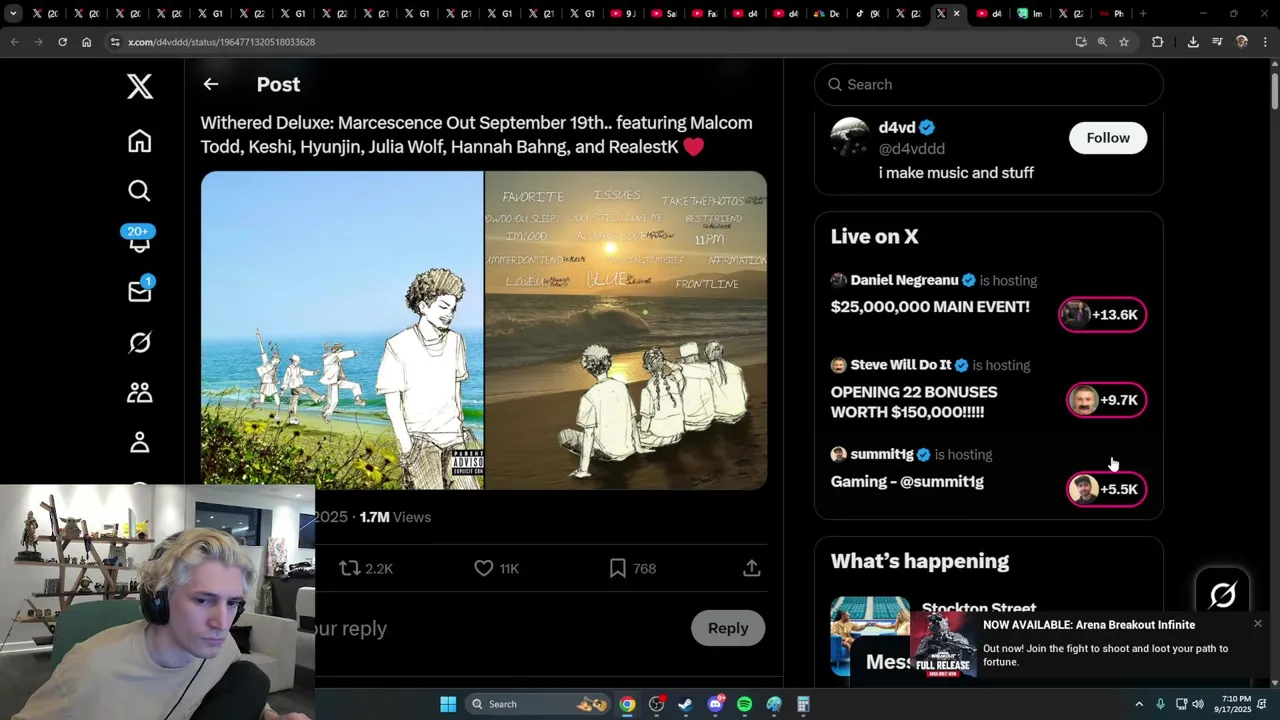Image resolution: width=1280 pixels, height=720 pixels.
Task: Click +13.6K listeners badge
Action: point(1103,315)
